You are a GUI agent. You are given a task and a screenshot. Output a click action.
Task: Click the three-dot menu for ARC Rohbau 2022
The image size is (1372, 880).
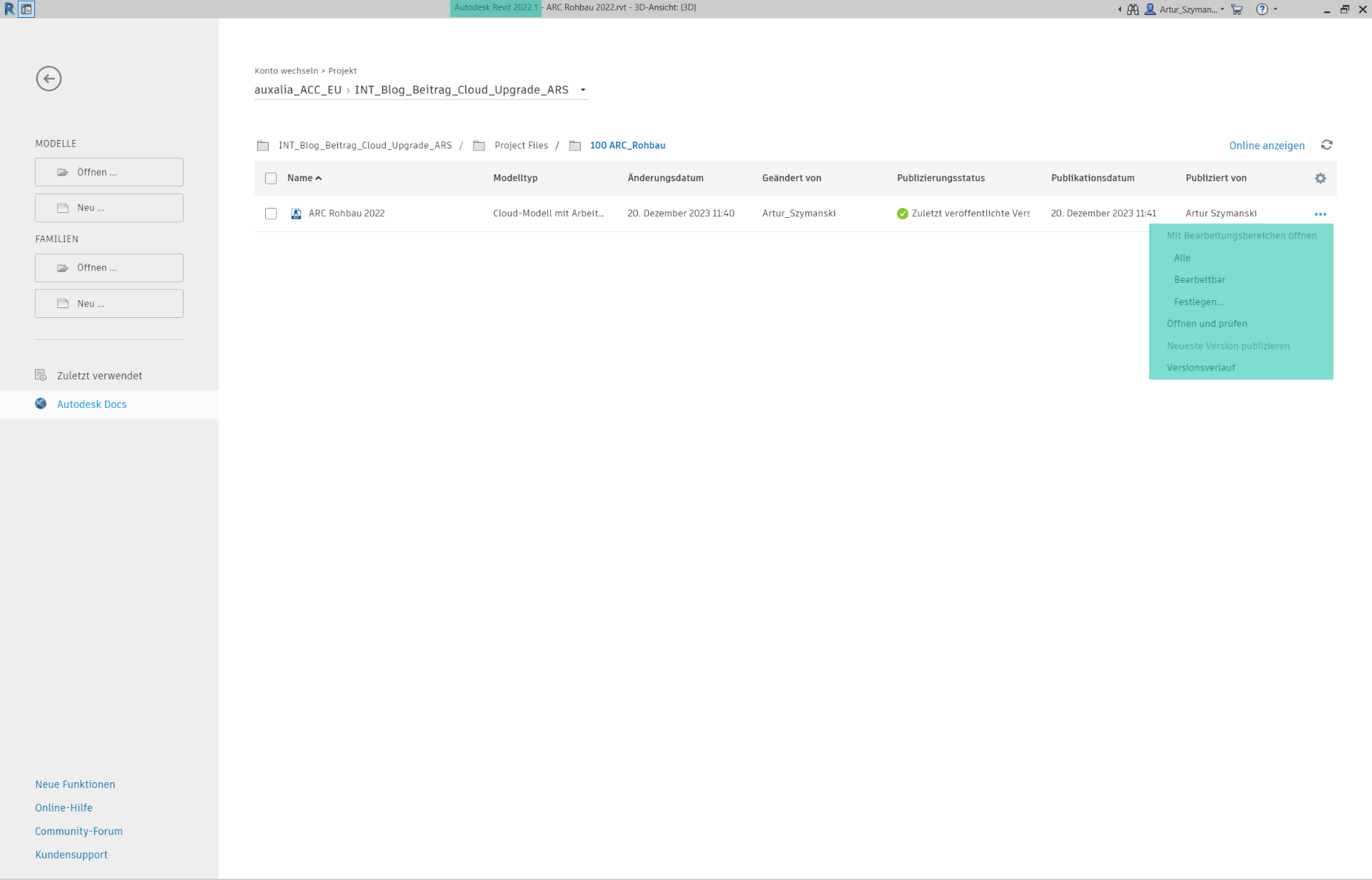1320,214
